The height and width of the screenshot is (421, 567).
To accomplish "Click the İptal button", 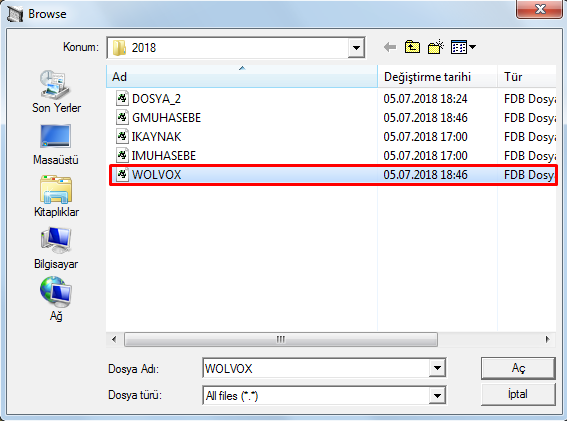I will coord(518,394).
